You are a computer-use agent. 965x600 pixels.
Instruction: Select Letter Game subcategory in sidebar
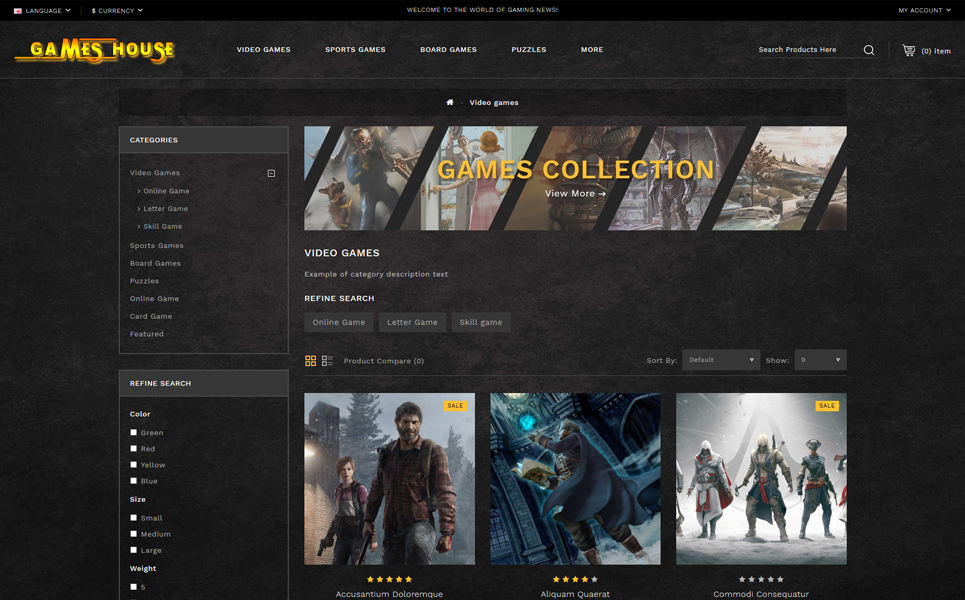click(166, 209)
